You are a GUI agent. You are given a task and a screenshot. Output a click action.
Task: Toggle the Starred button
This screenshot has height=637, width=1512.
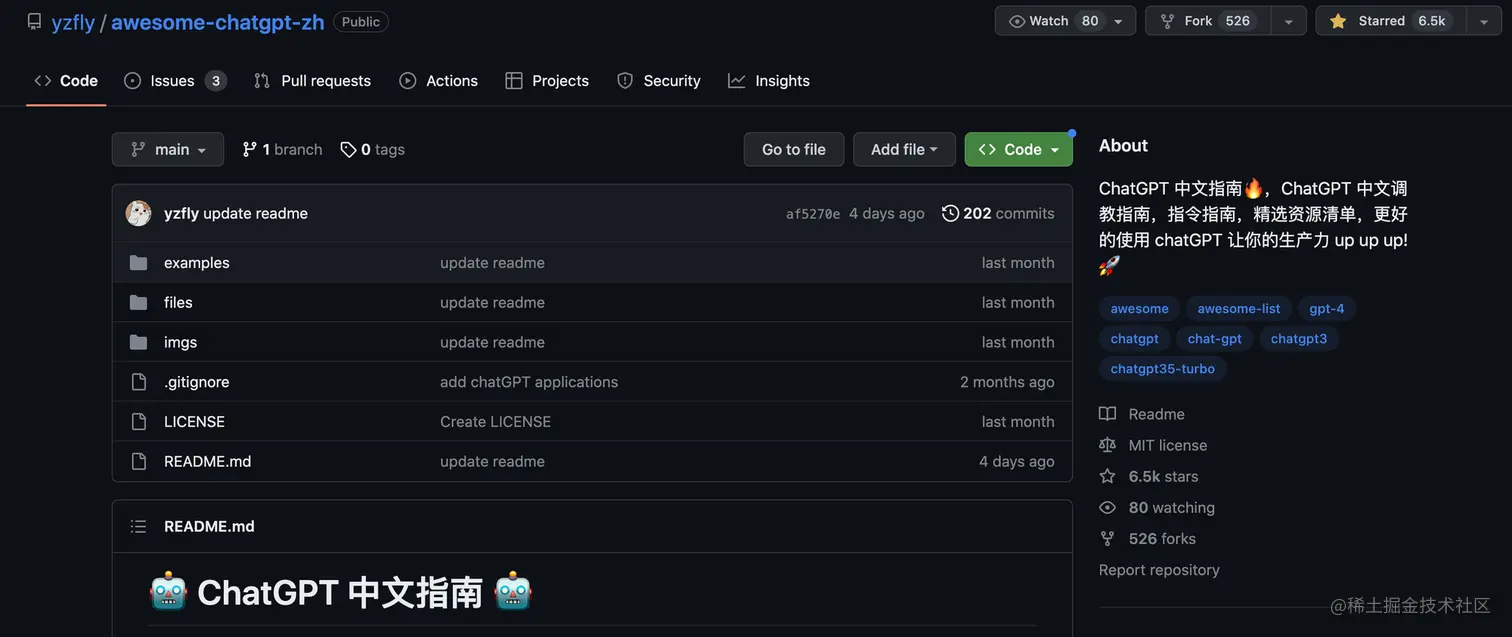point(1391,21)
